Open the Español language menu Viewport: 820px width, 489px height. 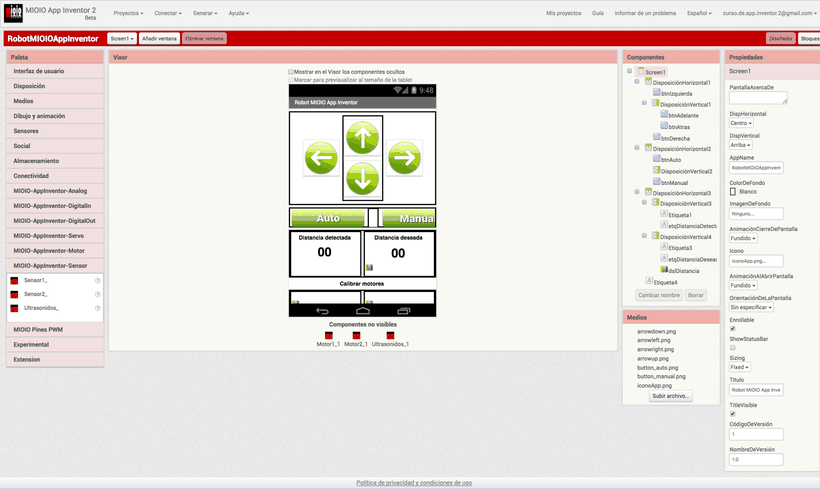[699, 13]
